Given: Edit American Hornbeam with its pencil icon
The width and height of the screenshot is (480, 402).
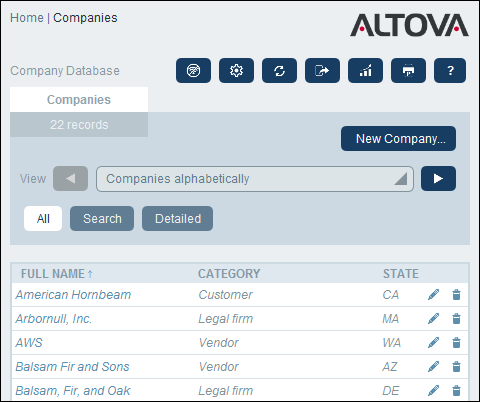Looking at the screenshot, I should pos(433,295).
